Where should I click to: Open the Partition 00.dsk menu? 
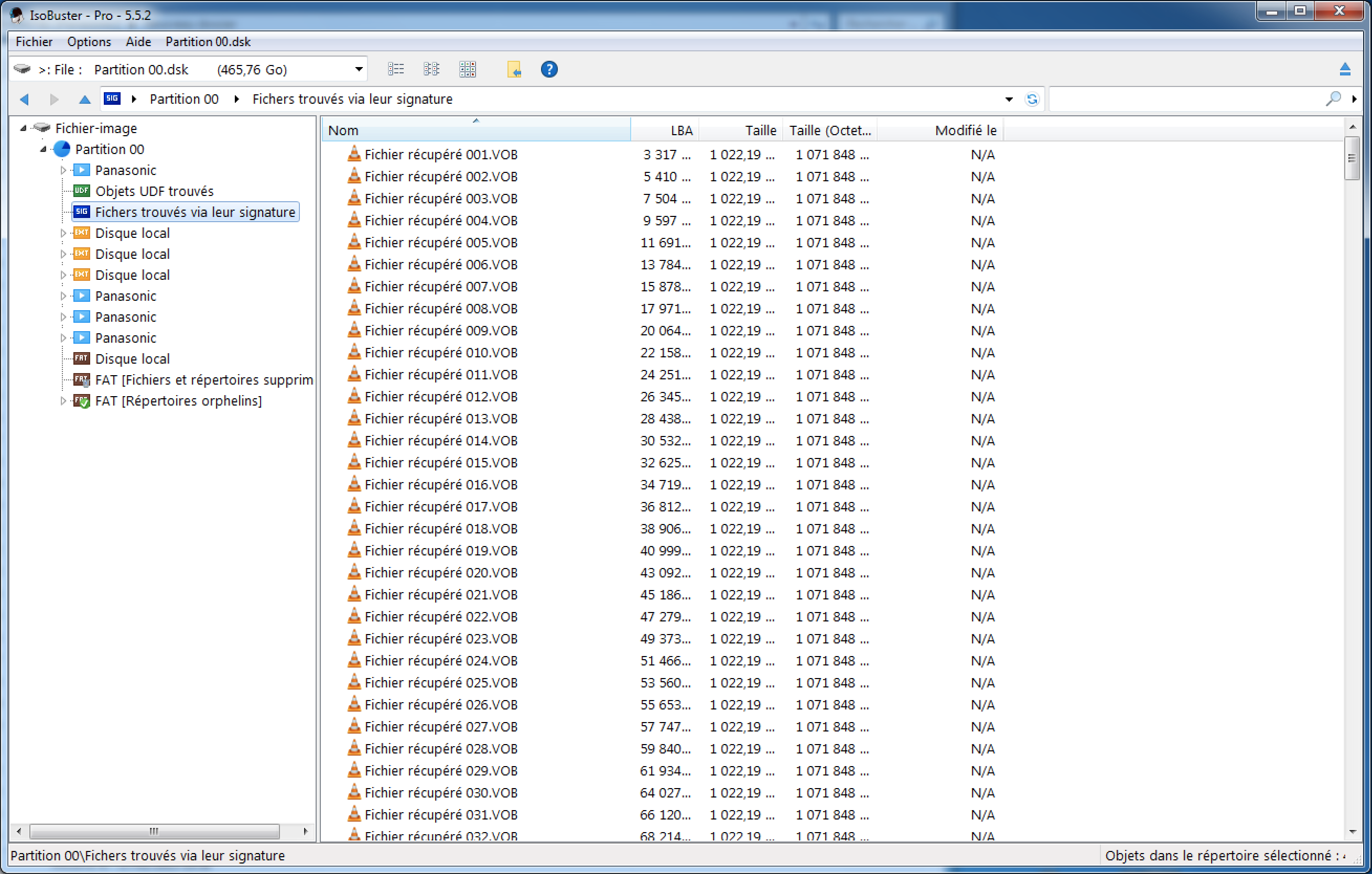pos(208,41)
